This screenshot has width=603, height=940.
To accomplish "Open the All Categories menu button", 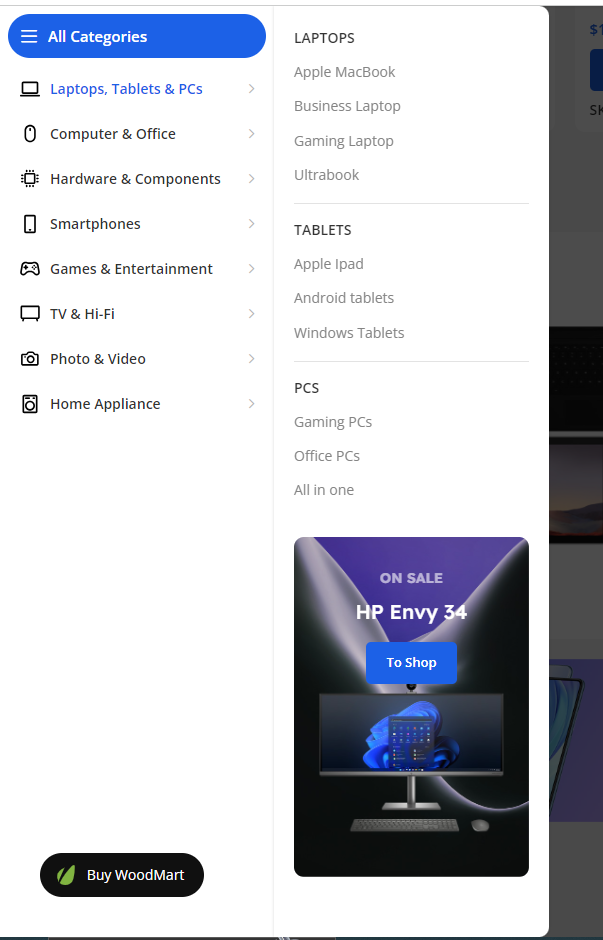I will pos(137,37).
